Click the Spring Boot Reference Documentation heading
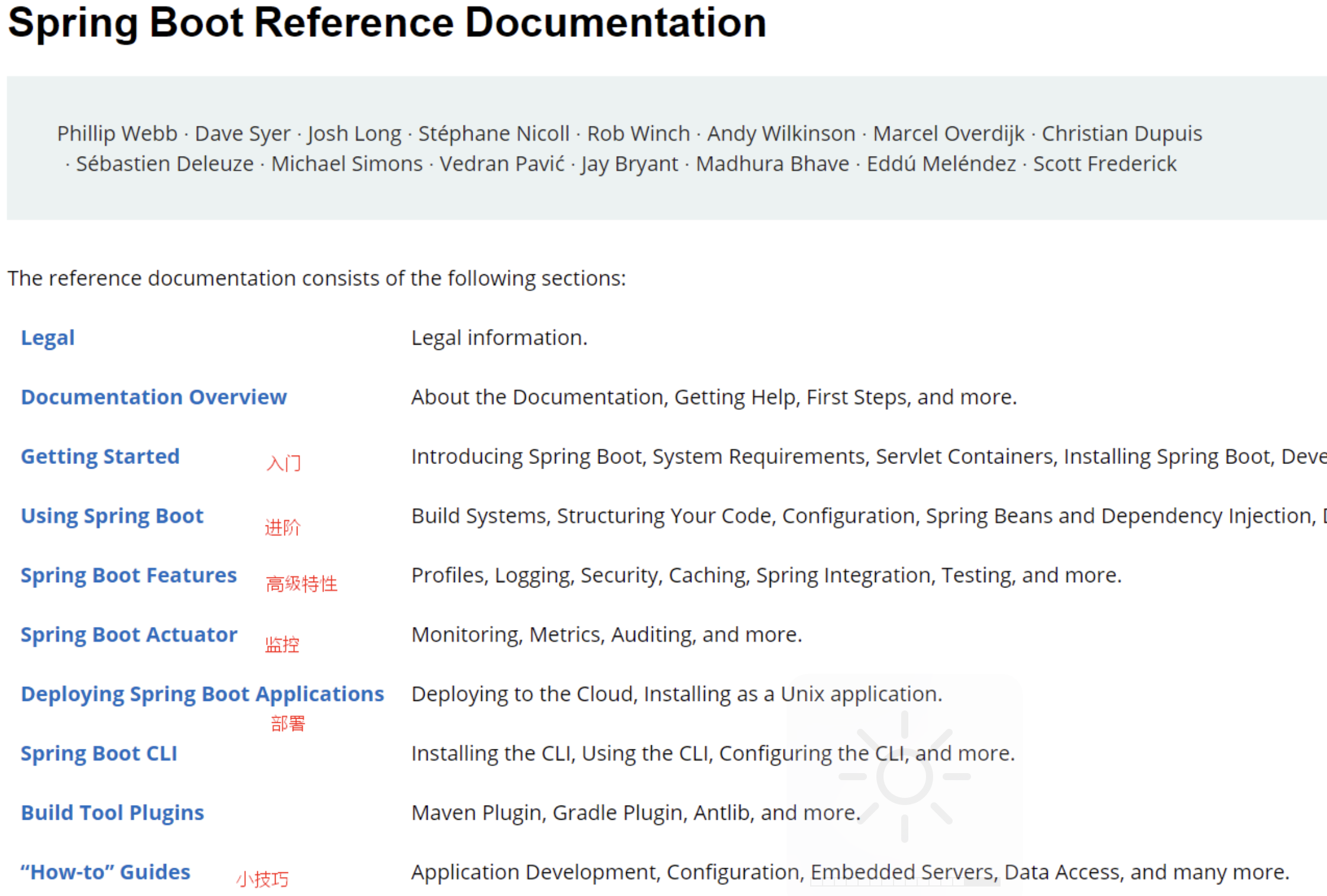 point(387,24)
